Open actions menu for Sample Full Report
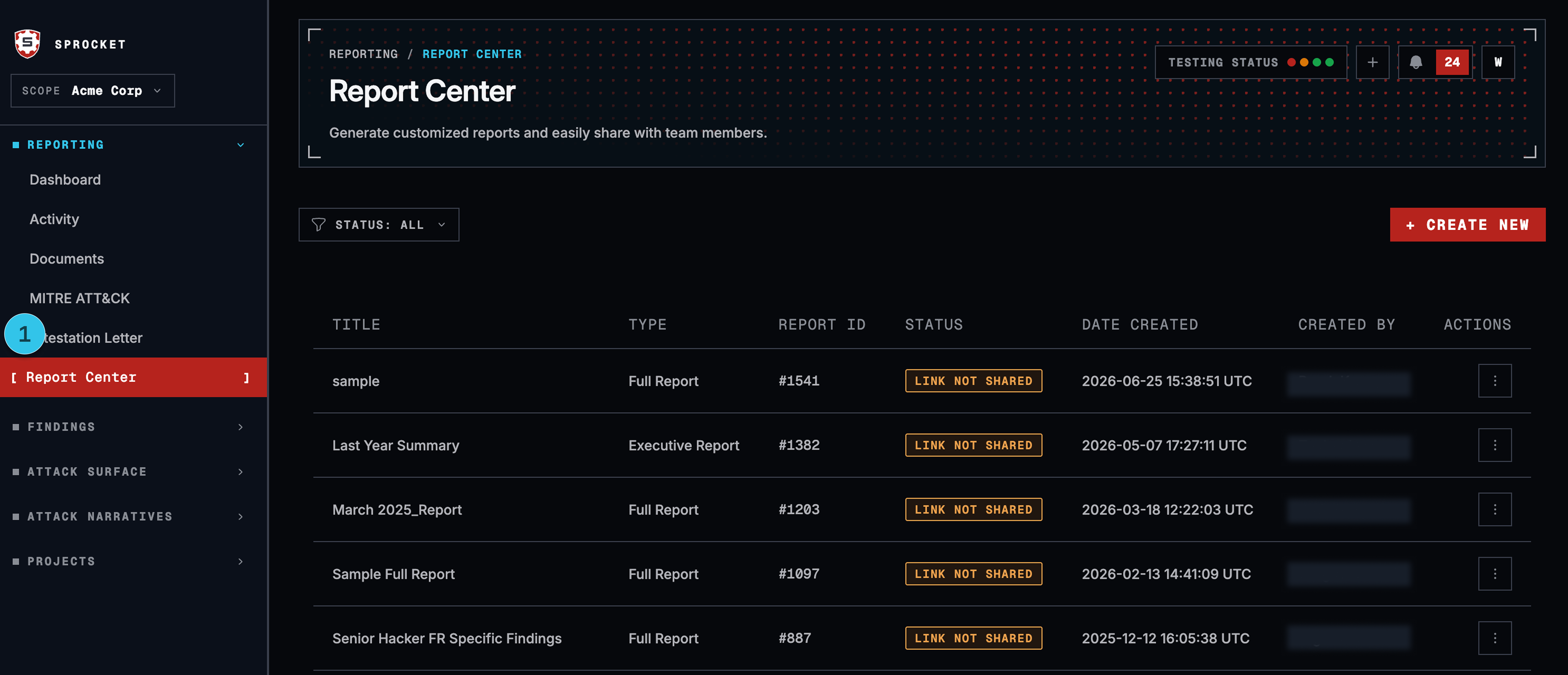 click(x=1495, y=574)
